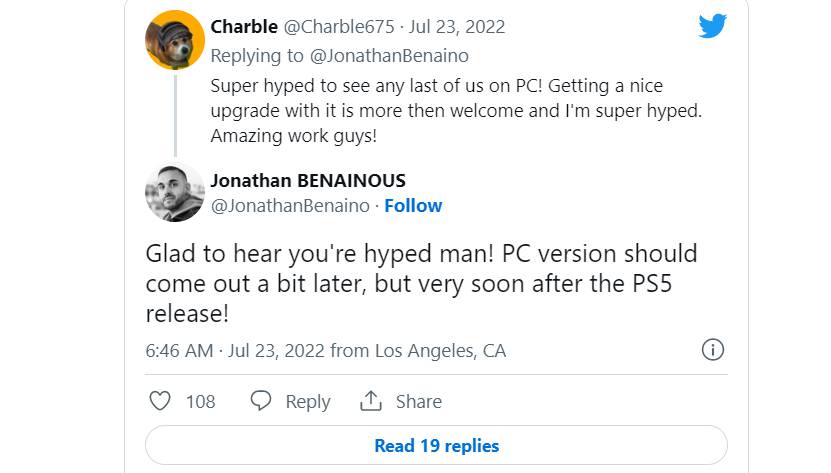This screenshot has height=473, width=831.
Task: Click the Reply text label
Action: click(307, 401)
